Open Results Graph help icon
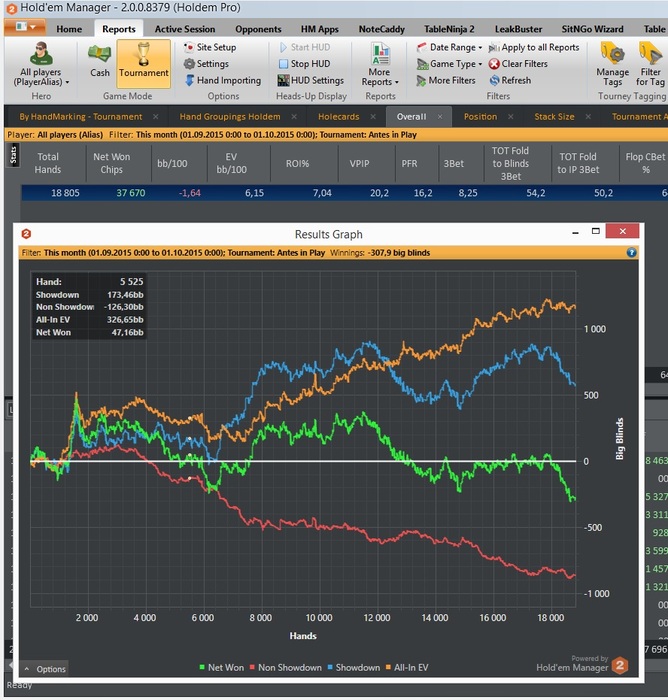 [631, 253]
